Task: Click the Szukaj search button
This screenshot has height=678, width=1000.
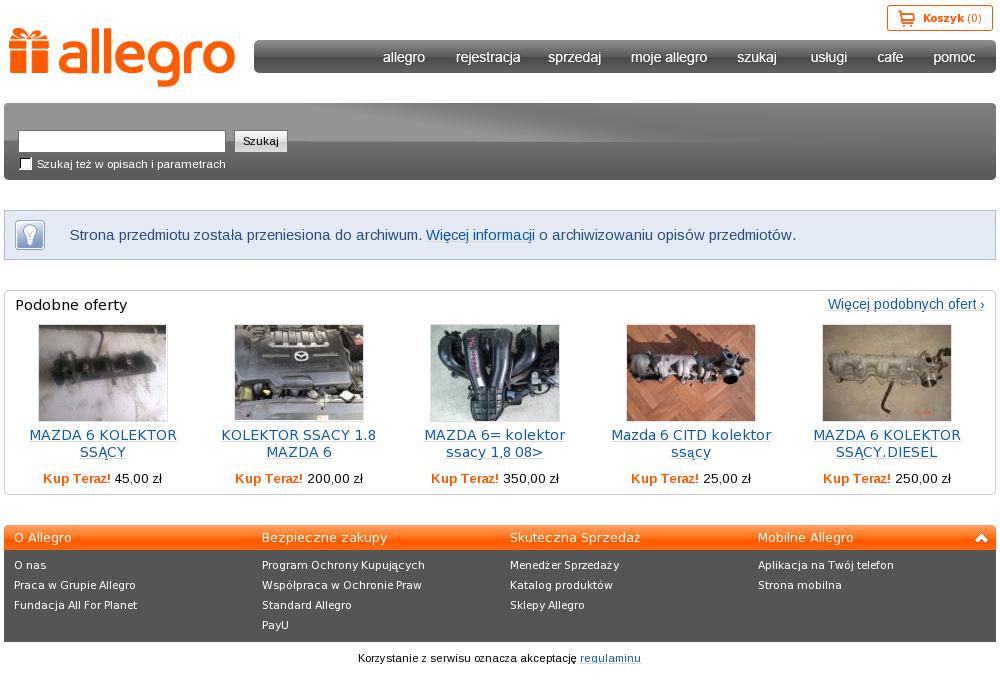Action: point(261,141)
